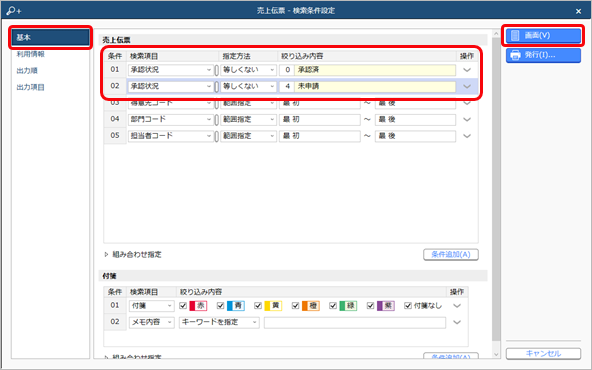Click the 緑 color tag swatch
The height and width of the screenshot is (370, 592).
348,306
